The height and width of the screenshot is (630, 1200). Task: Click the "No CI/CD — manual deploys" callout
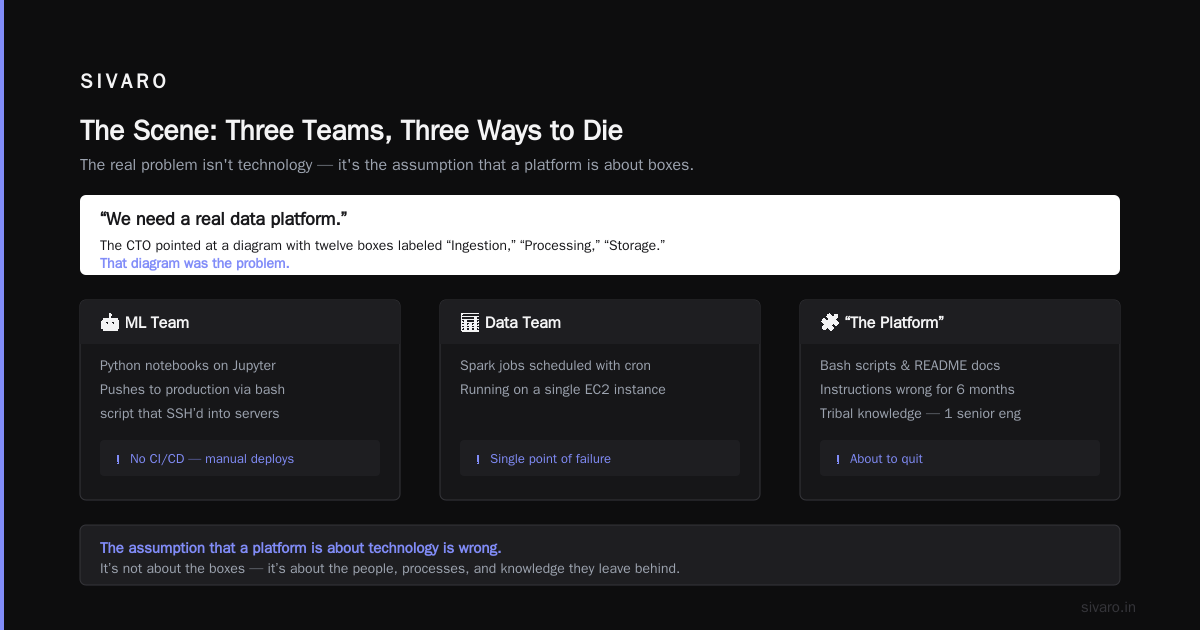240,458
